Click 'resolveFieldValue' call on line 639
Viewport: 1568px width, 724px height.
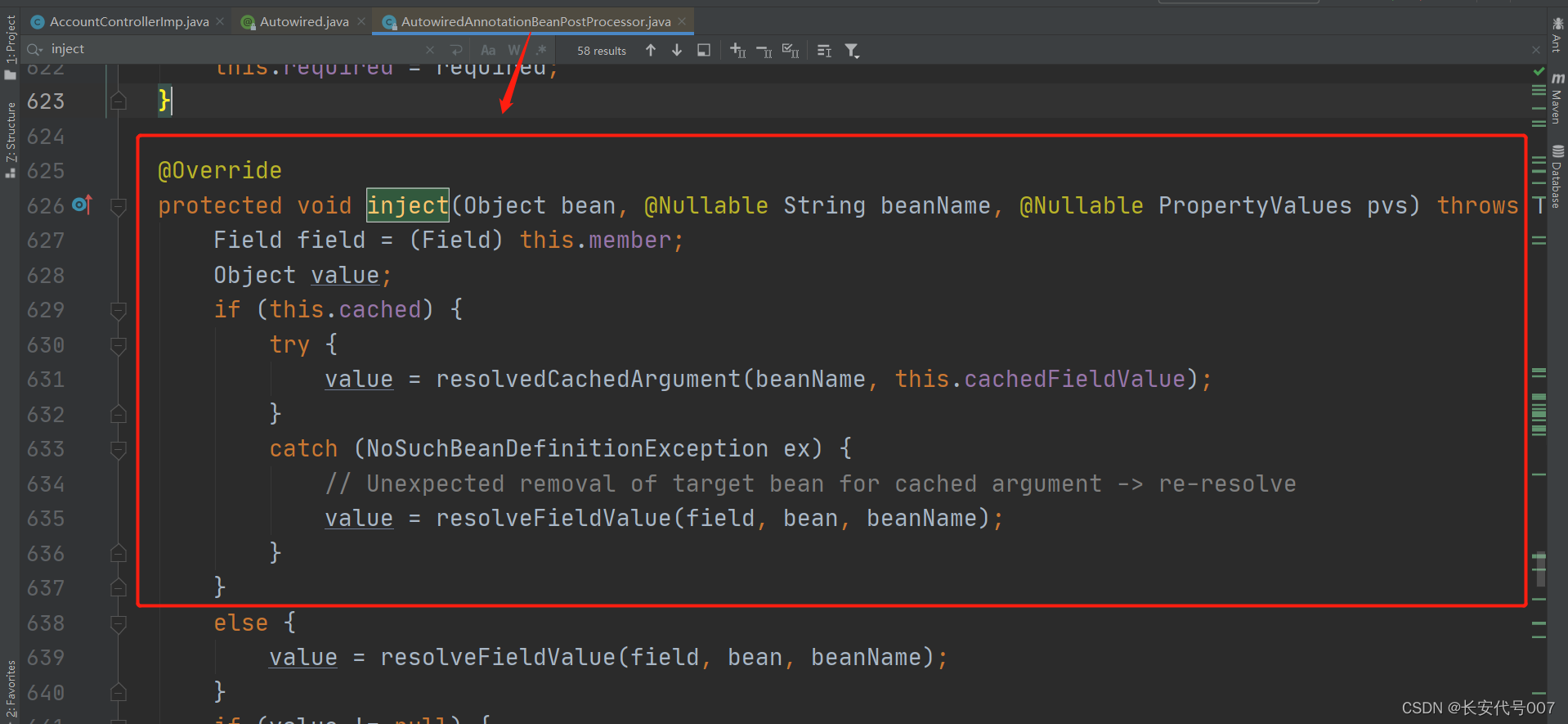coord(498,658)
